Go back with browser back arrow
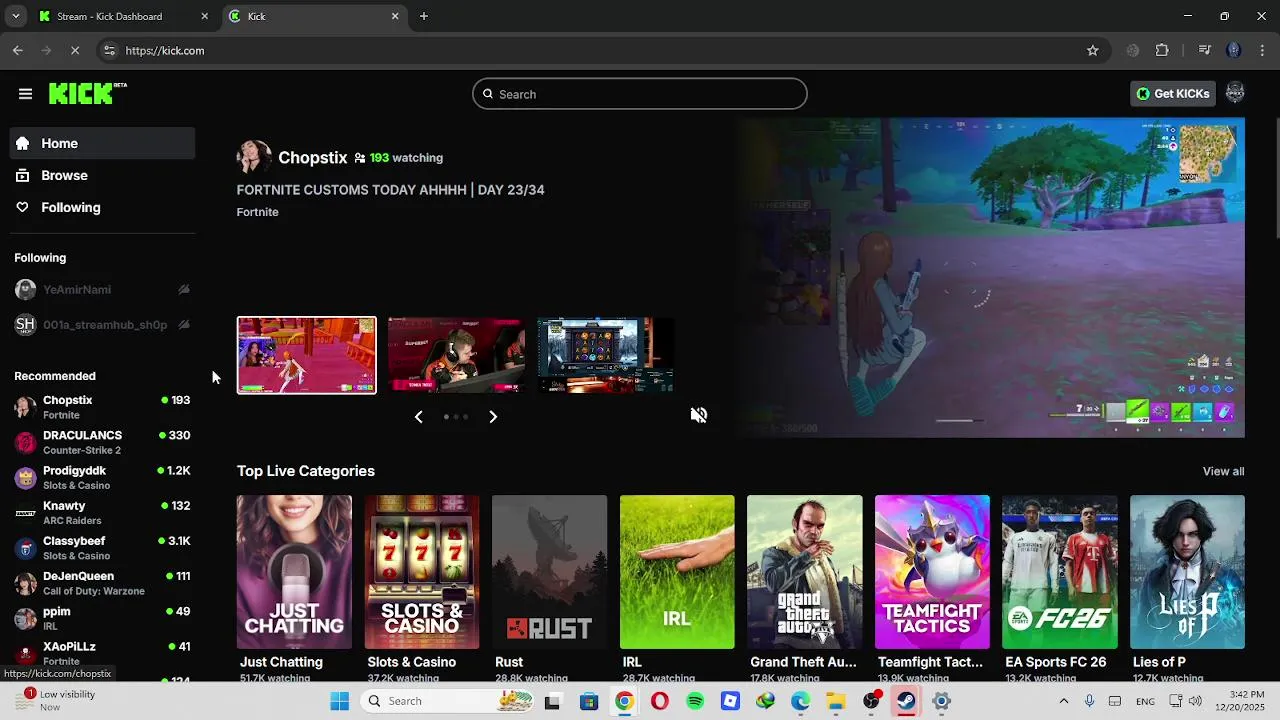This screenshot has width=1280, height=720. 18,50
